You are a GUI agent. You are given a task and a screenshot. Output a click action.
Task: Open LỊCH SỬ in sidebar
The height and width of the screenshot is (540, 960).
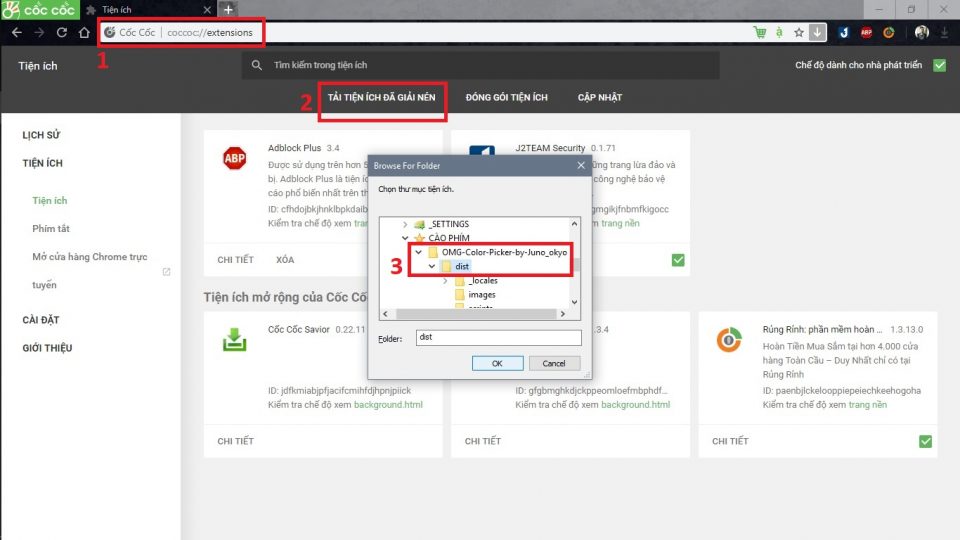point(41,135)
